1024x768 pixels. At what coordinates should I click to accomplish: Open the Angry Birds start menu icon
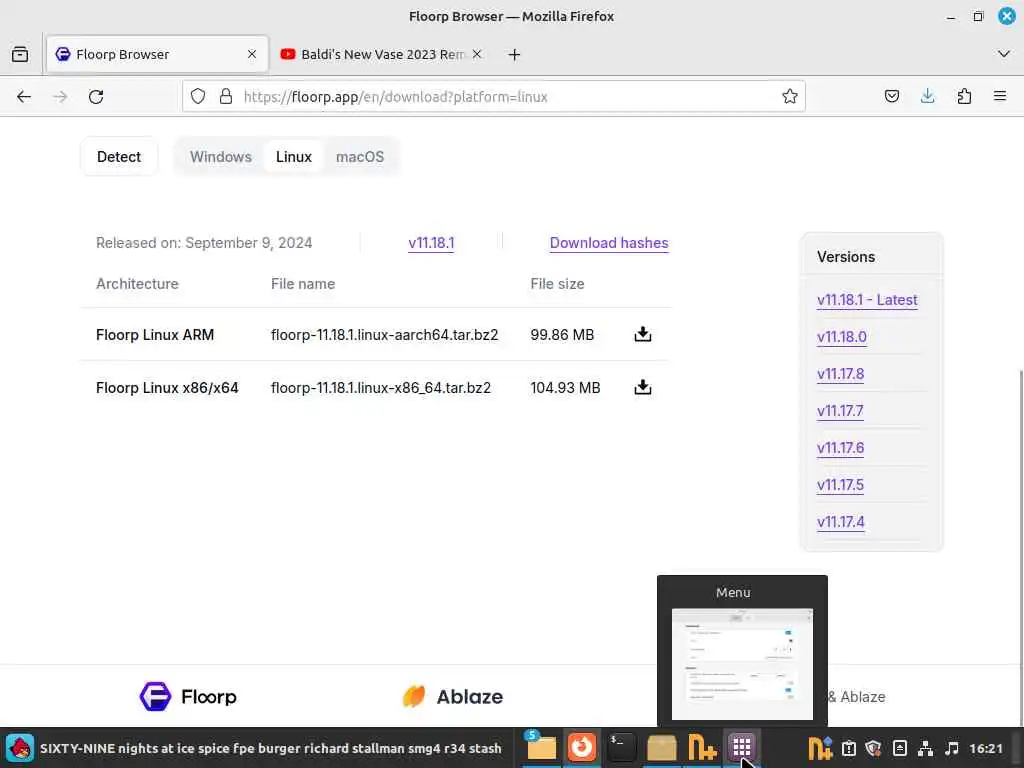[20, 748]
